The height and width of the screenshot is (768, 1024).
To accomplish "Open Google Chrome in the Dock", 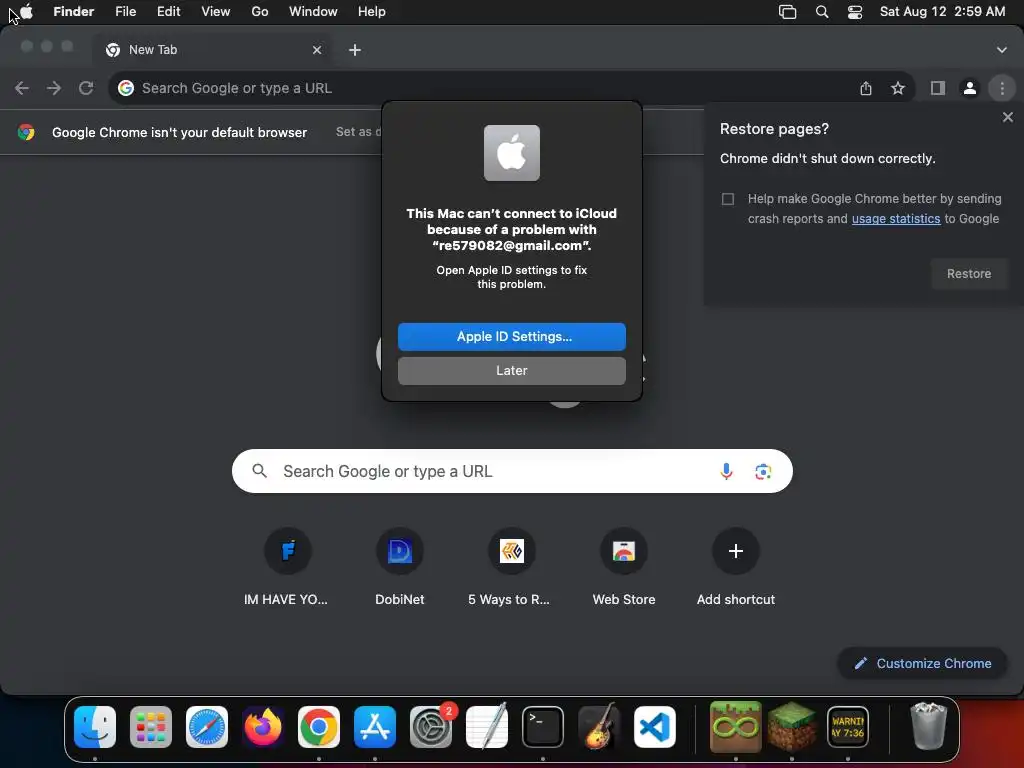I will (x=319, y=727).
